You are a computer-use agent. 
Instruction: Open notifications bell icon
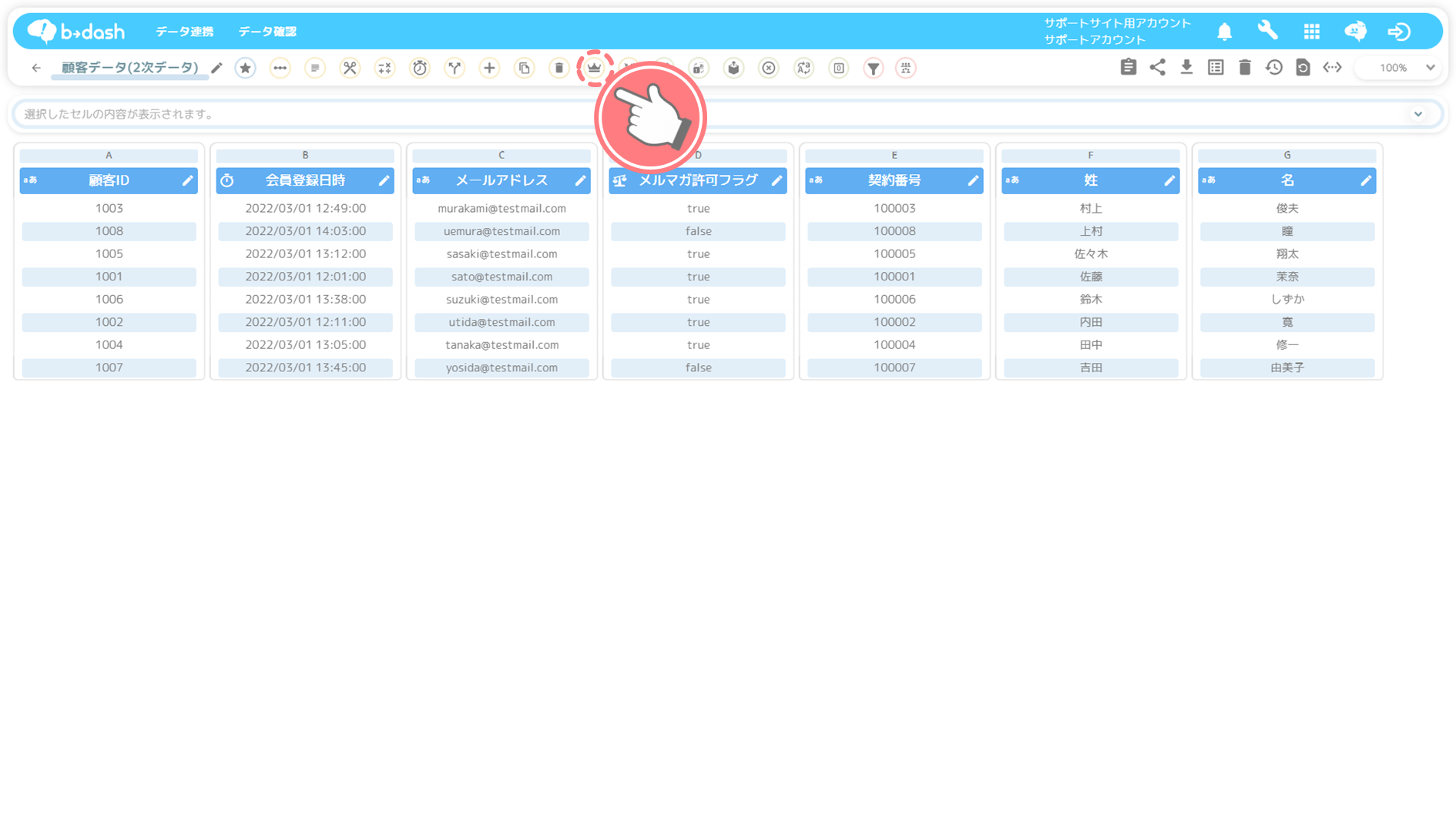pyautogui.click(x=1225, y=32)
